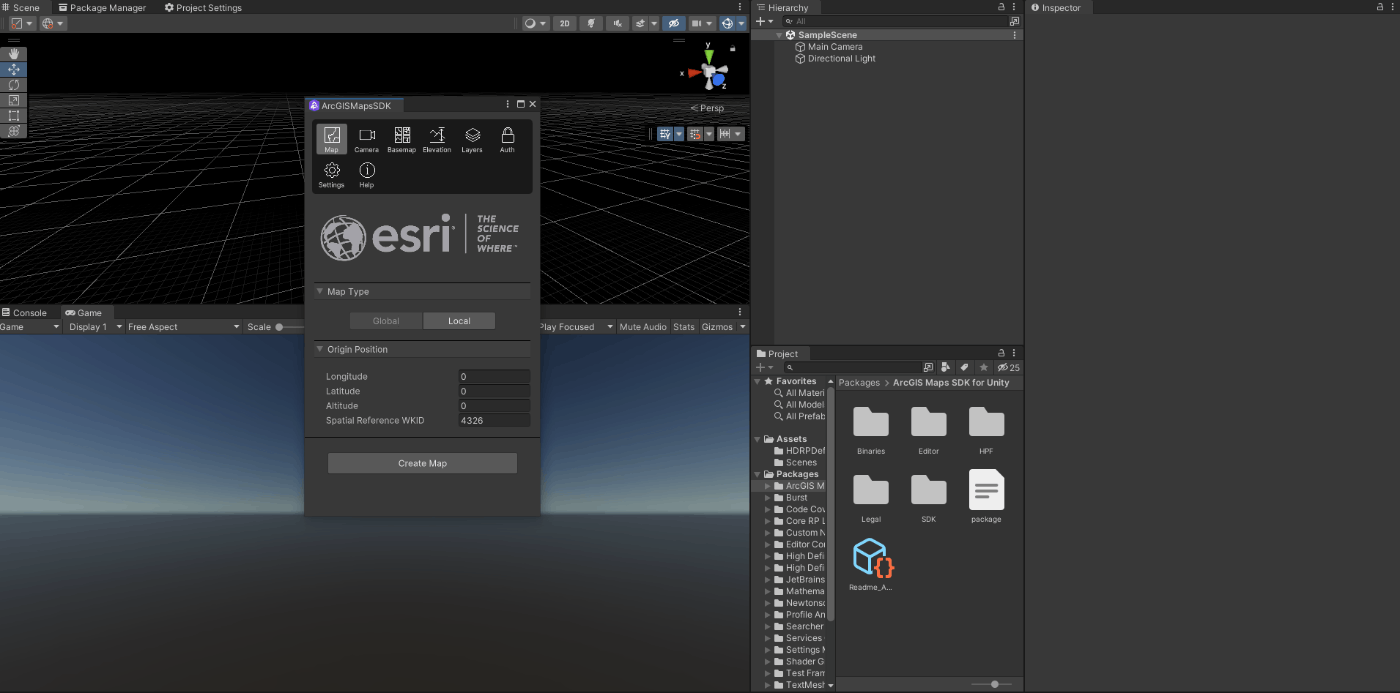Select the Rect tool
The width and height of the screenshot is (1400, 693).
click(x=14, y=116)
